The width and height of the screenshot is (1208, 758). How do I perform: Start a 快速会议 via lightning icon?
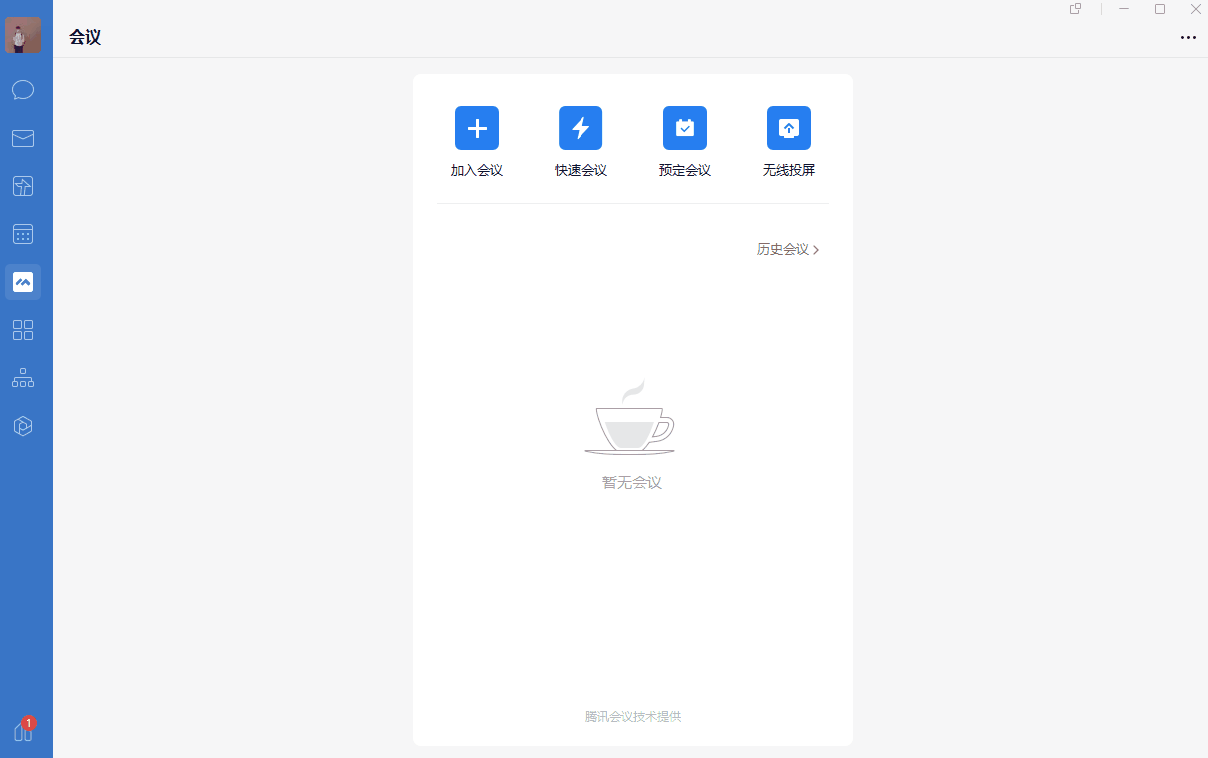(x=581, y=128)
